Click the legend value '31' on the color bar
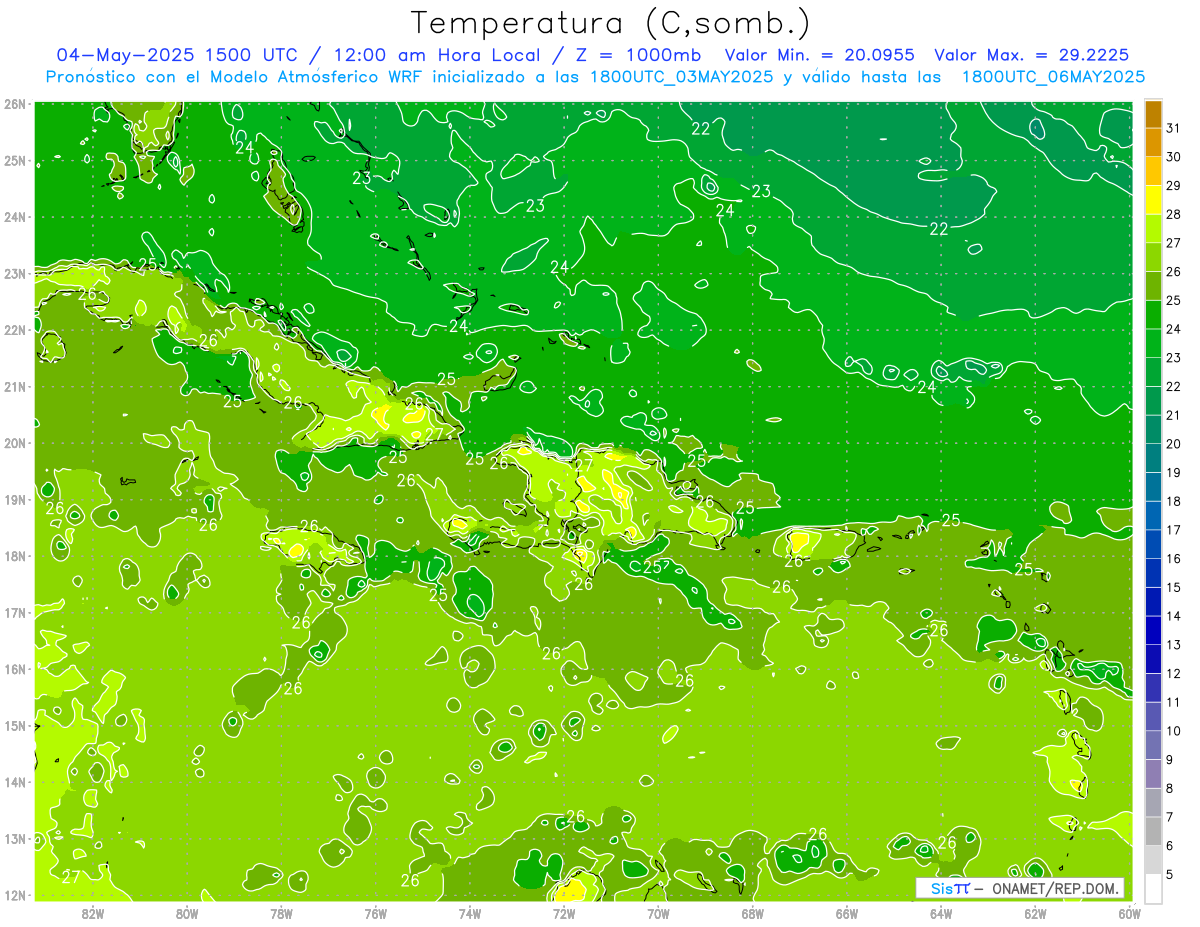This screenshot has height=927, width=1200. (x=1174, y=128)
